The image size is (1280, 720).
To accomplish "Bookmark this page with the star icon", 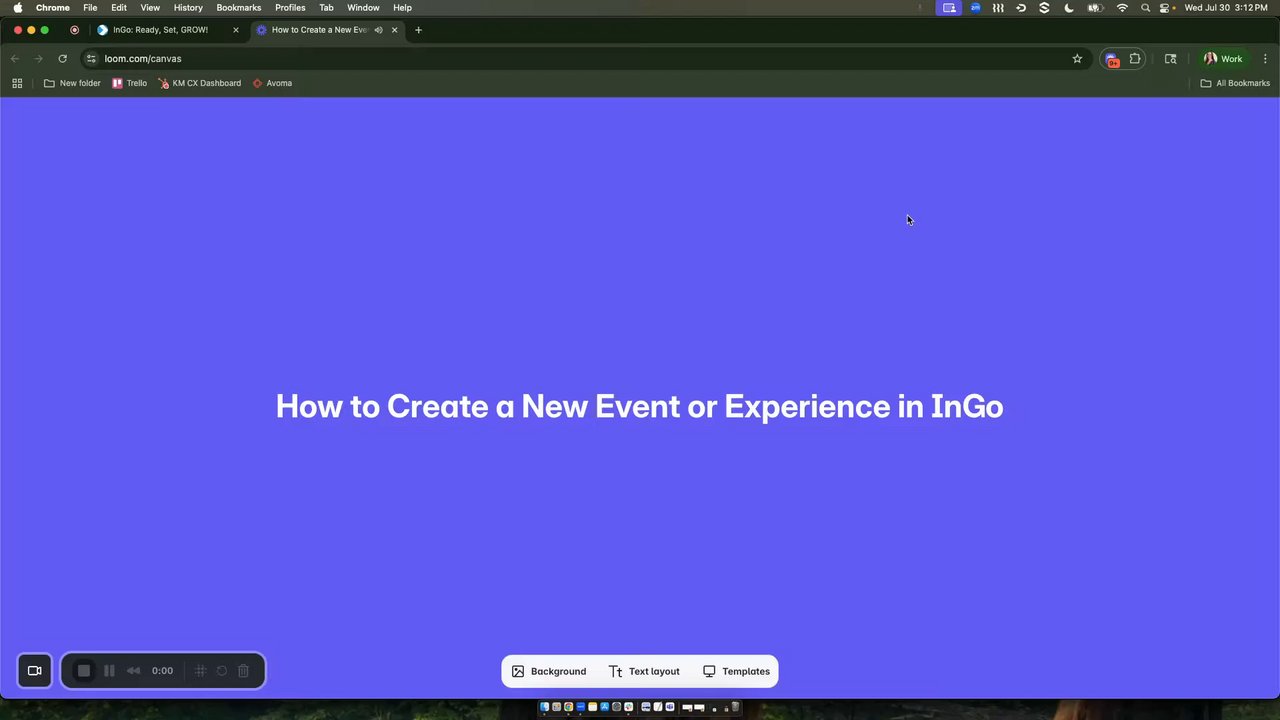I will coord(1077,59).
